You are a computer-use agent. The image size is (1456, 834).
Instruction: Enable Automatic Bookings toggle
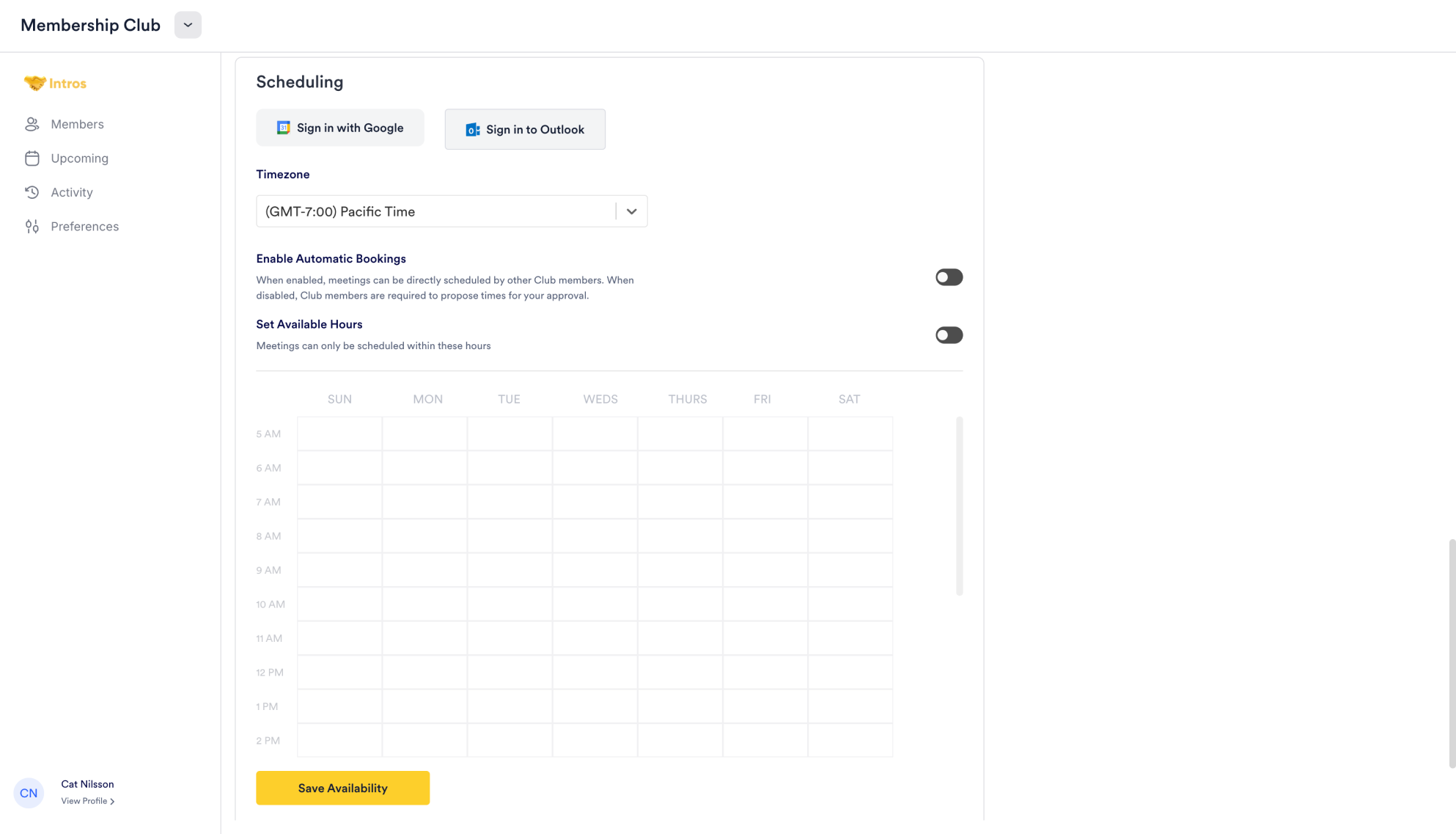tap(949, 277)
